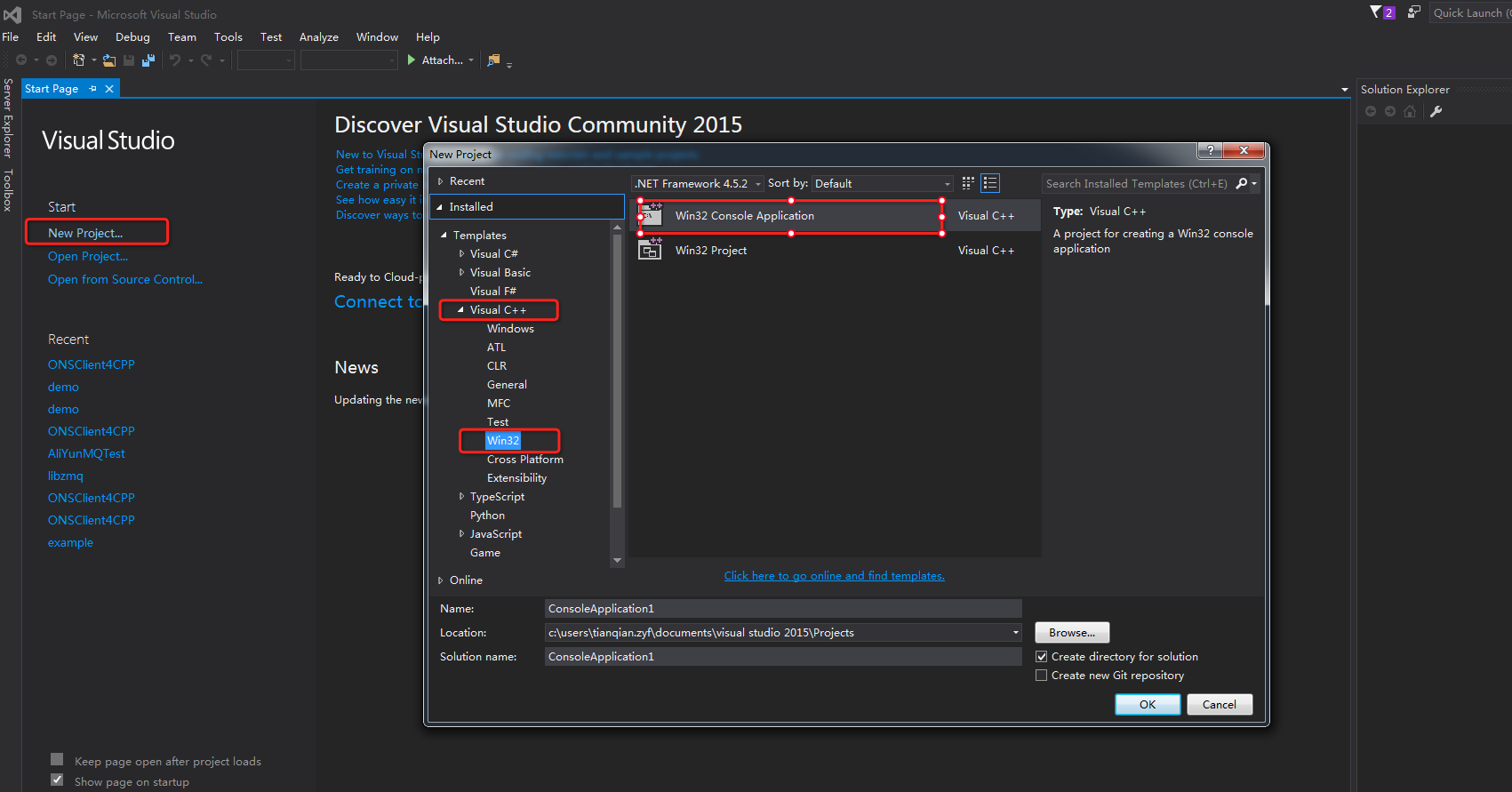Close the Start Page tab
This screenshot has width=1512, height=792.
pos(109,89)
